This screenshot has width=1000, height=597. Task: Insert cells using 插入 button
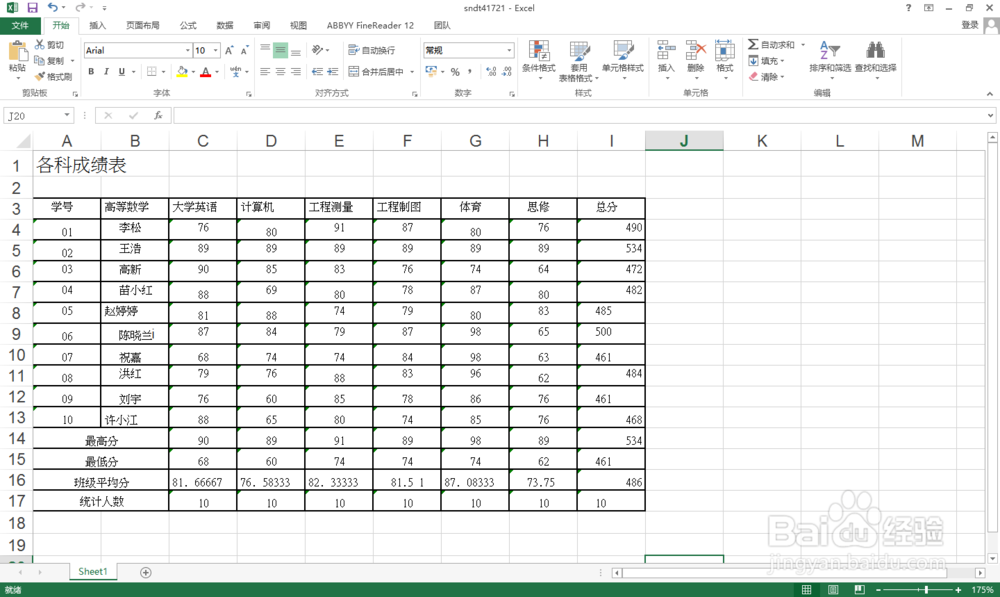click(666, 60)
